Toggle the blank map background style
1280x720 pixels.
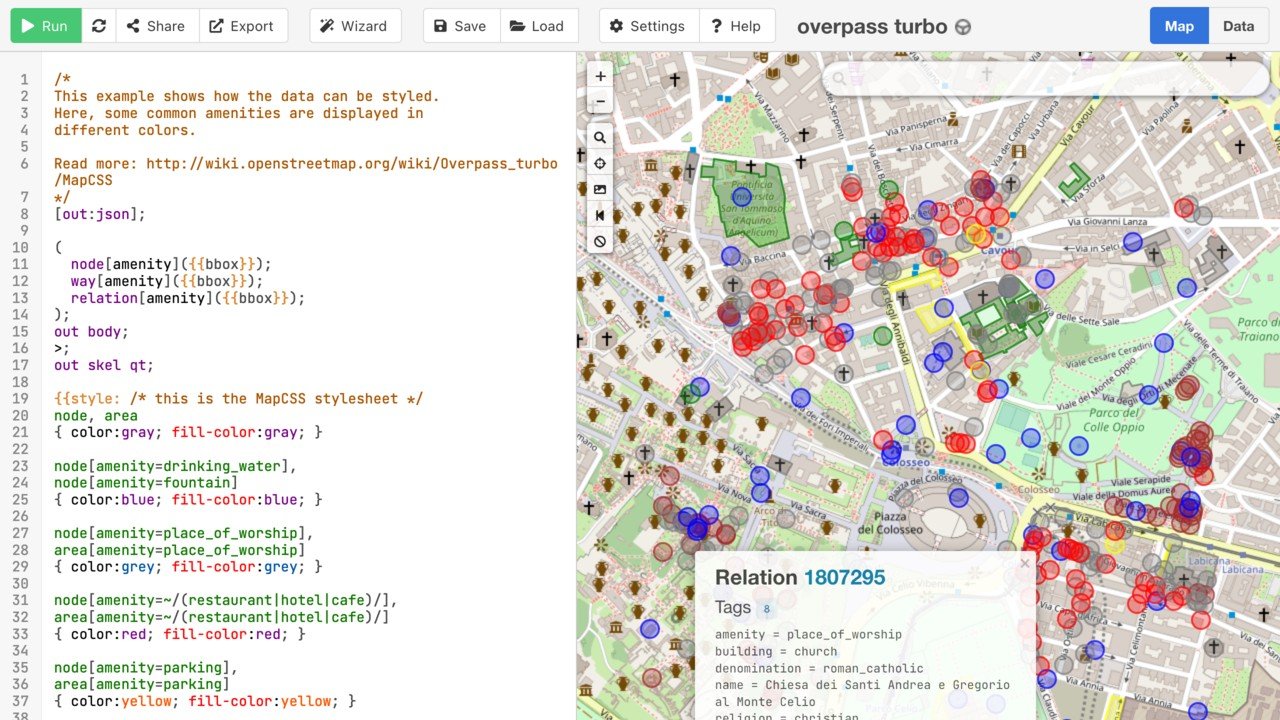(x=599, y=215)
